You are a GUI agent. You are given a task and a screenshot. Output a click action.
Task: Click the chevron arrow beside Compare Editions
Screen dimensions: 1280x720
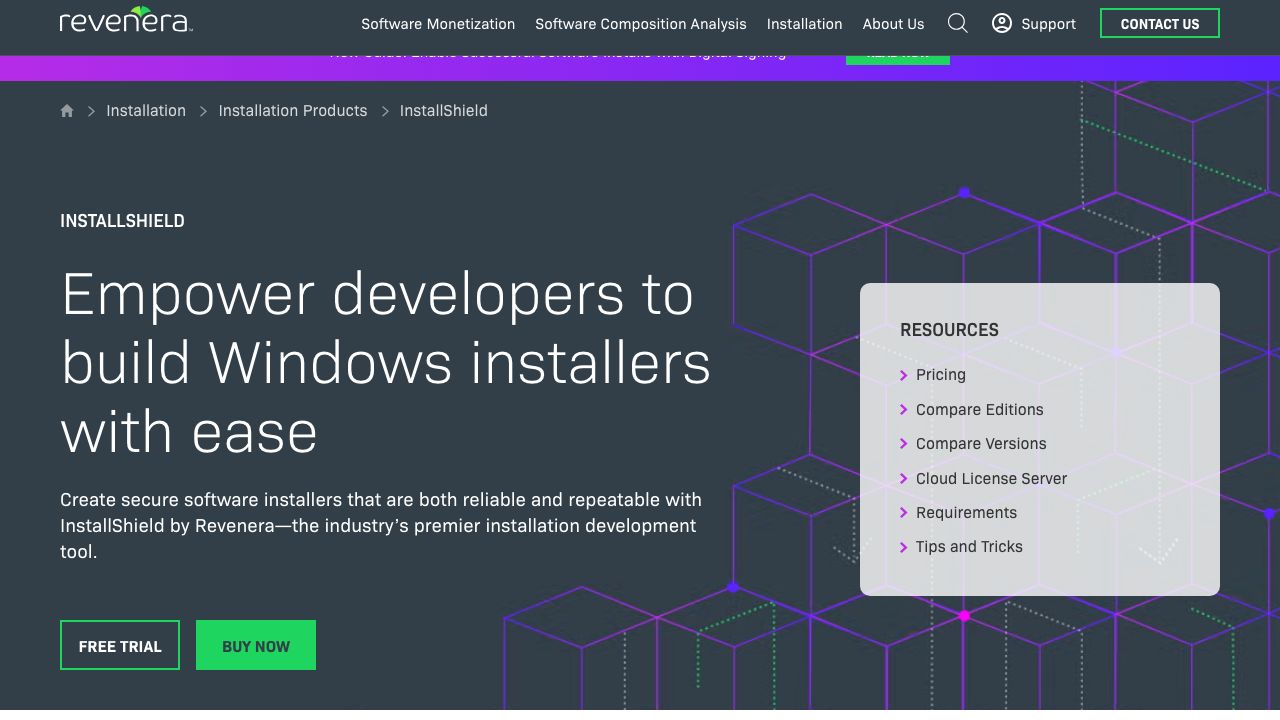(x=904, y=410)
